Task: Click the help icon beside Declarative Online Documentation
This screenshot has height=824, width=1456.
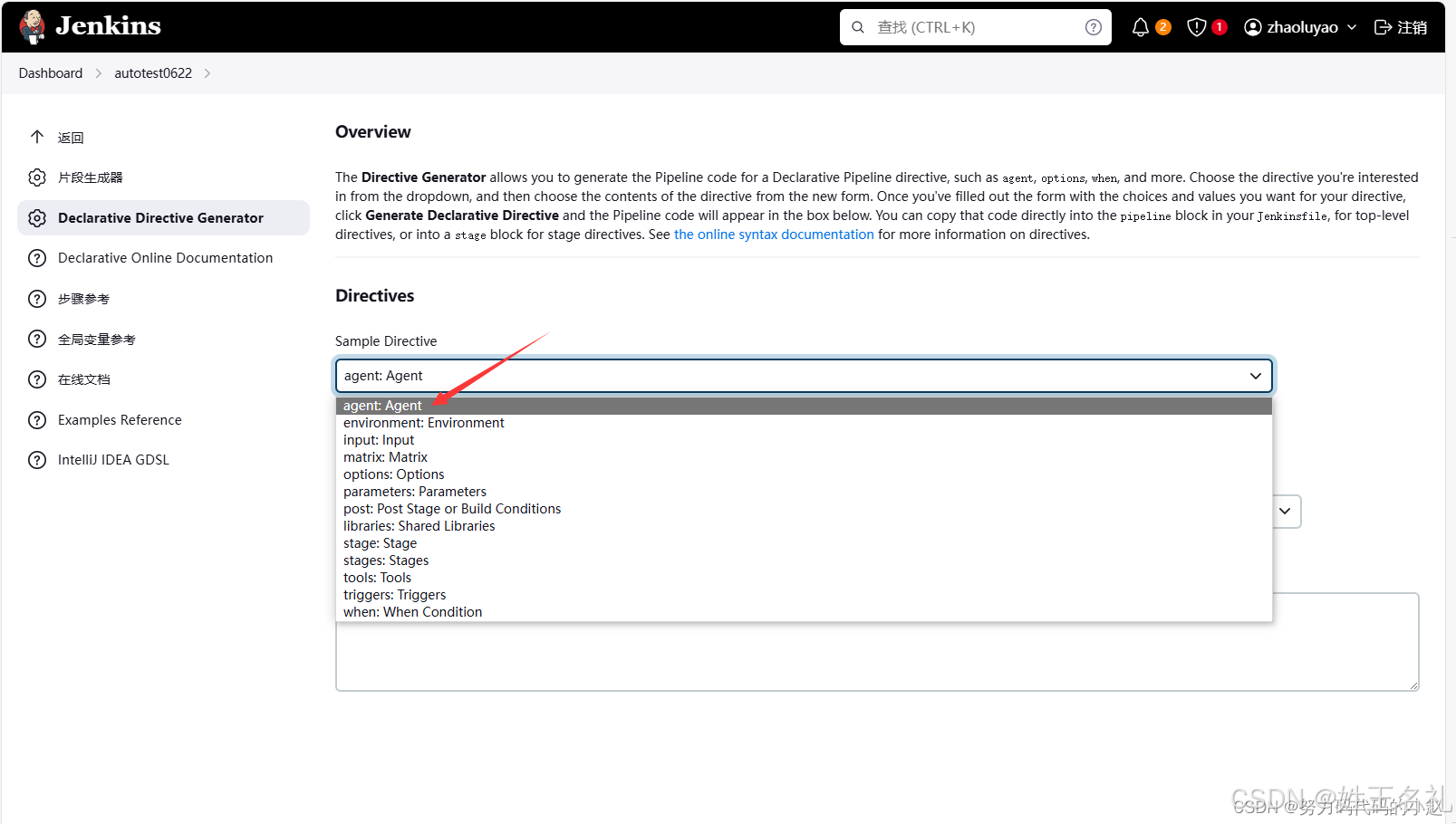Action: click(x=37, y=258)
